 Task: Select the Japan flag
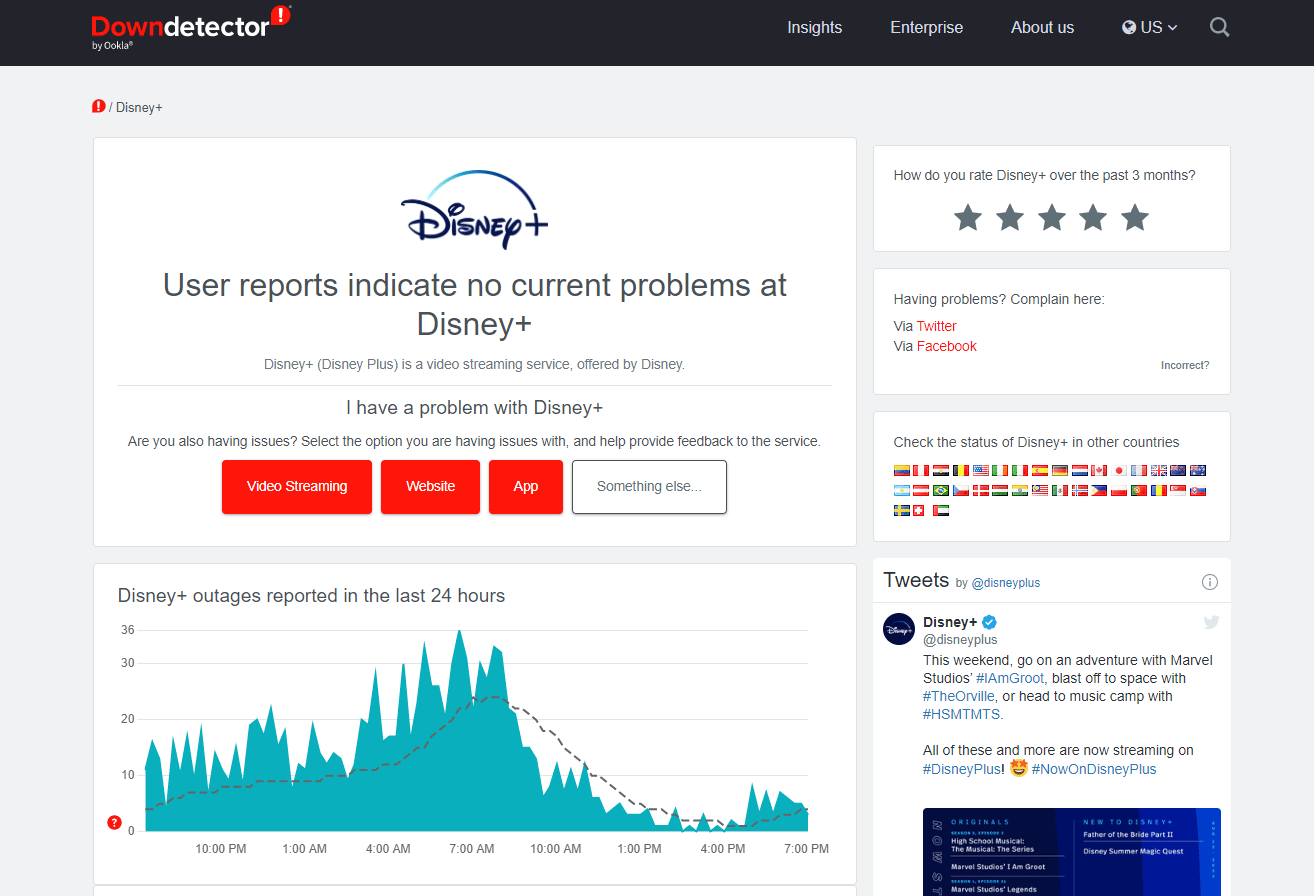coord(1119,470)
